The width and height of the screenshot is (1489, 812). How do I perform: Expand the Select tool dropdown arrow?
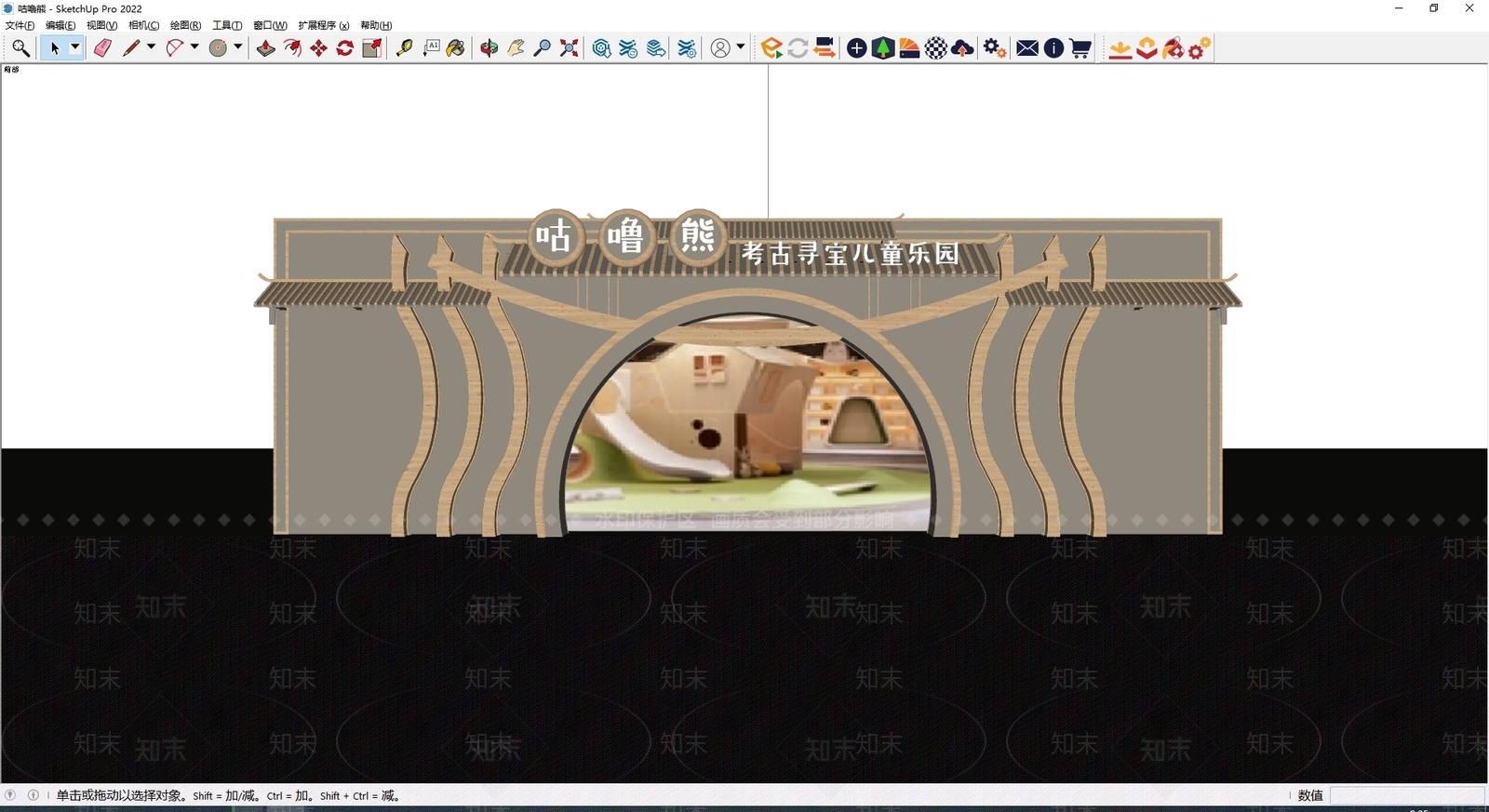pyautogui.click(x=75, y=47)
